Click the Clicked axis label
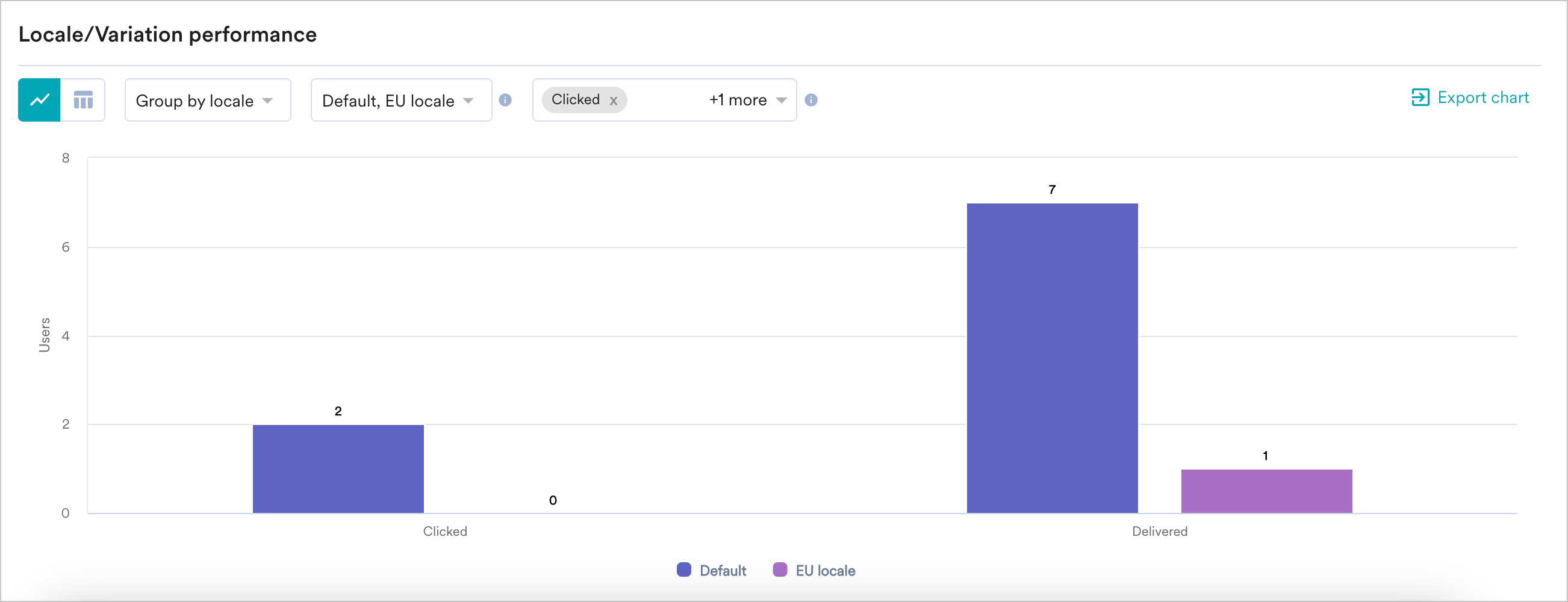The height and width of the screenshot is (602, 1568). [445, 532]
